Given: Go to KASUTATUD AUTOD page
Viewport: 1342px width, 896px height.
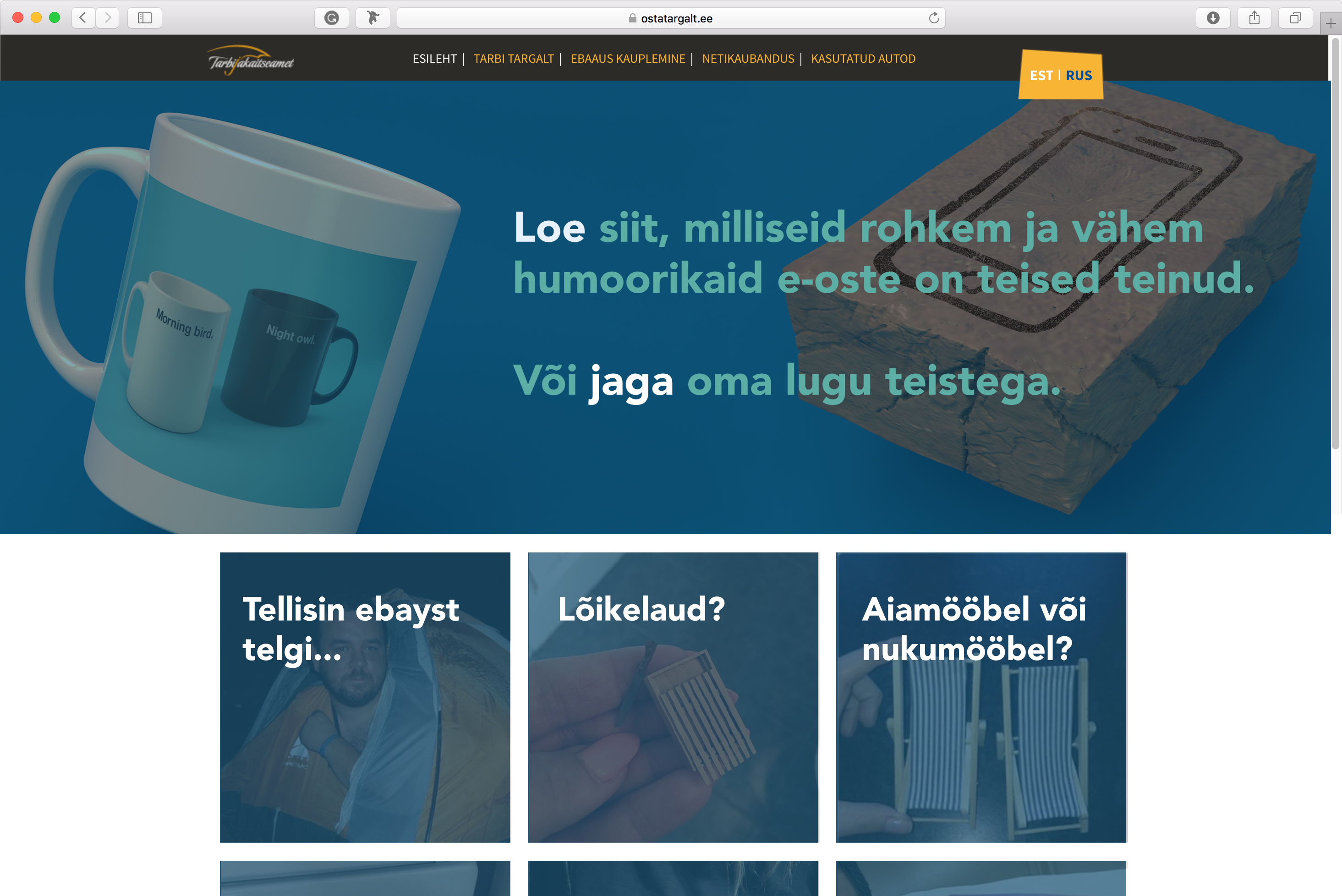Looking at the screenshot, I should pyautogui.click(x=862, y=59).
